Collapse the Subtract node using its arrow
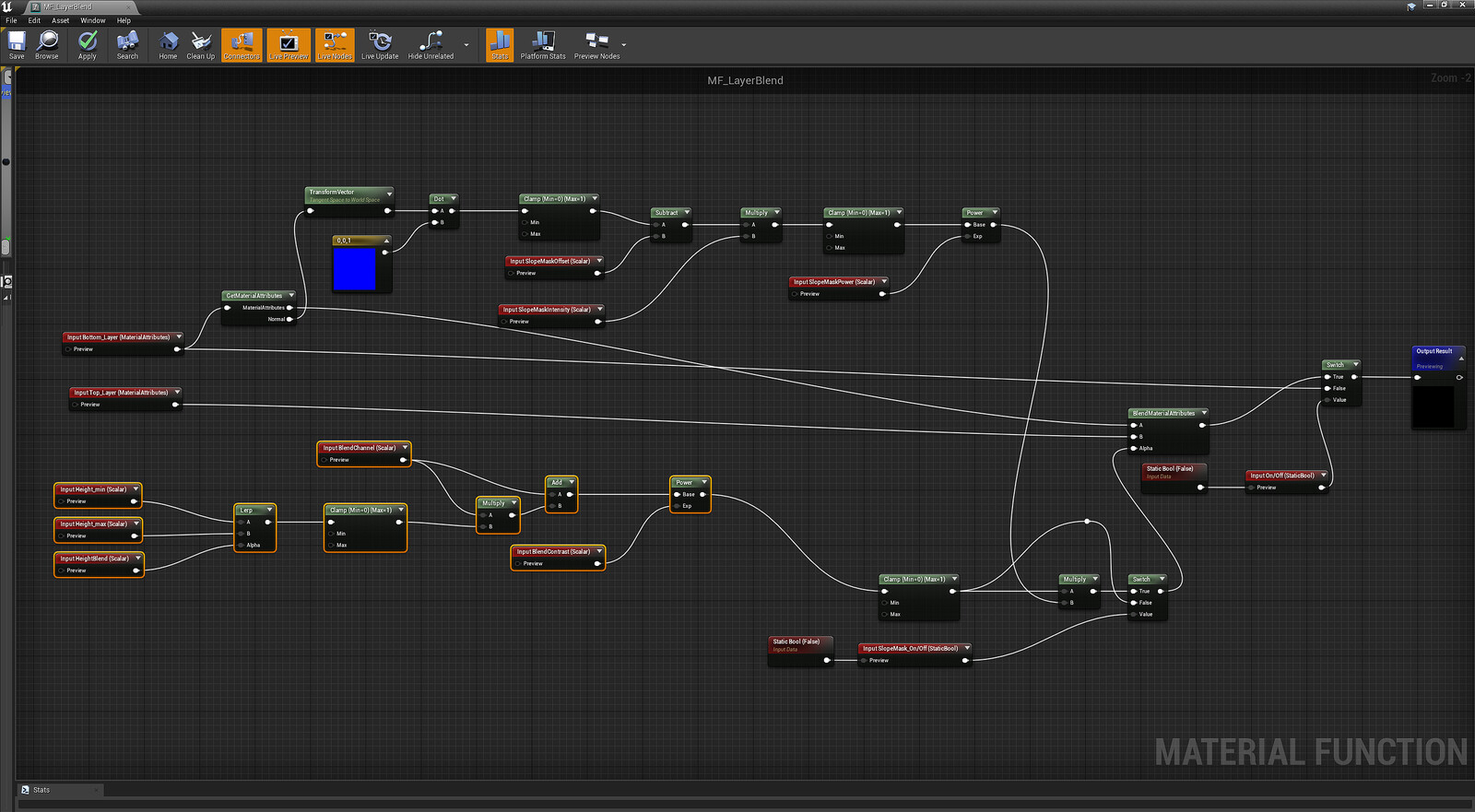This screenshot has width=1475, height=812. [x=686, y=212]
